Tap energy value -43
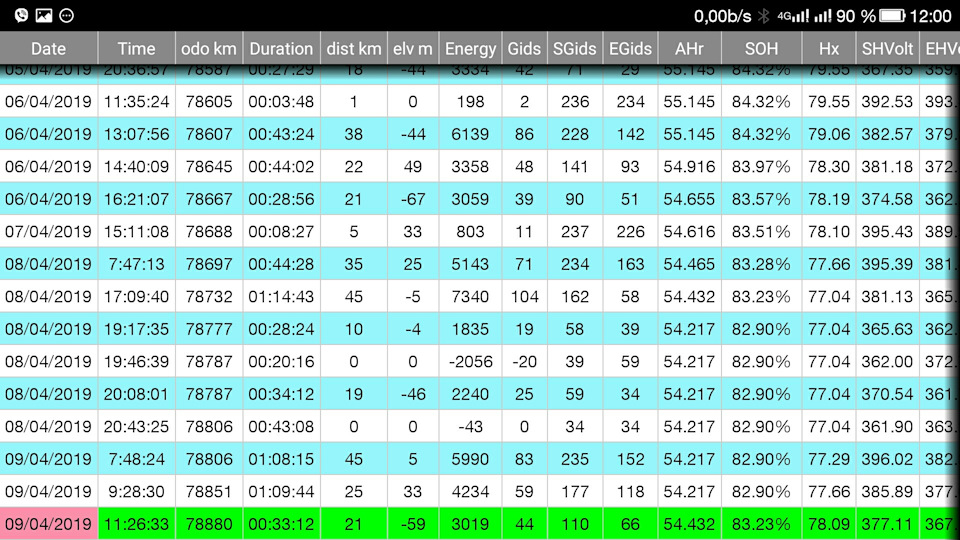Image resolution: width=960 pixels, height=540 pixels. [470, 426]
